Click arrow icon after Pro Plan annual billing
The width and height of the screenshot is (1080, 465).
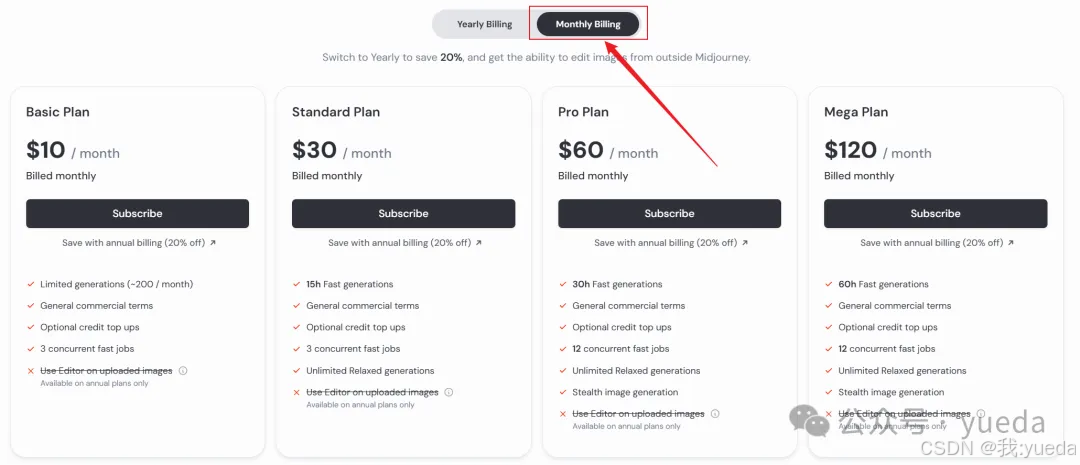[745, 242]
